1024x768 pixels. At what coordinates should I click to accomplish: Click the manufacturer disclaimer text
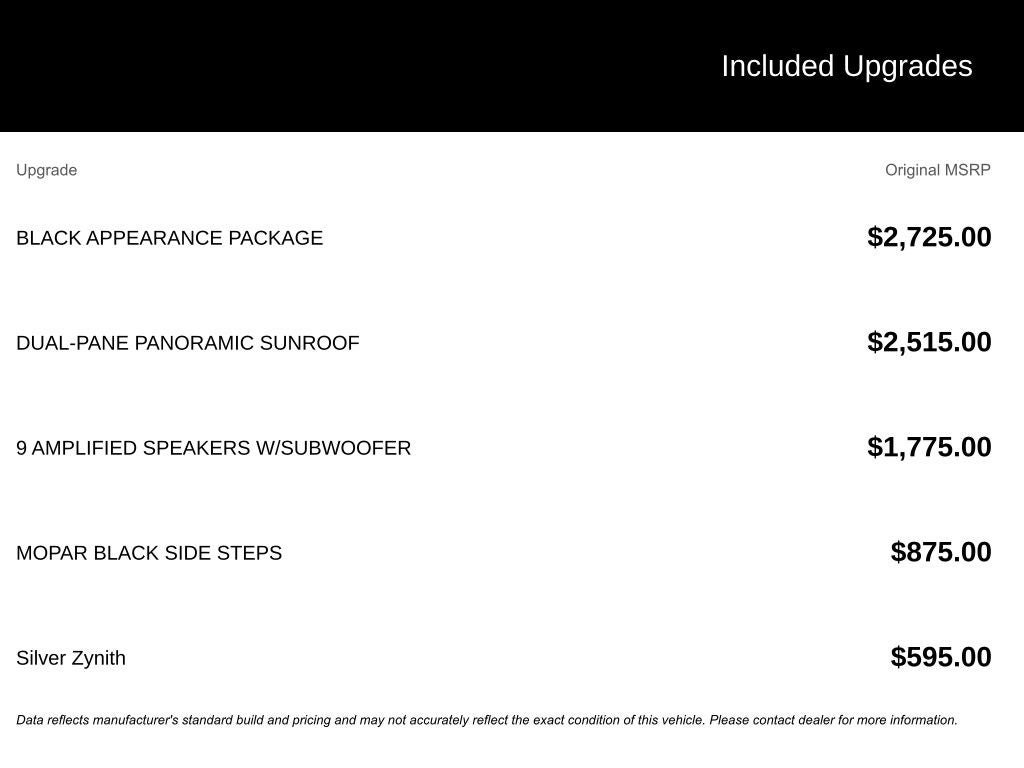[486, 720]
